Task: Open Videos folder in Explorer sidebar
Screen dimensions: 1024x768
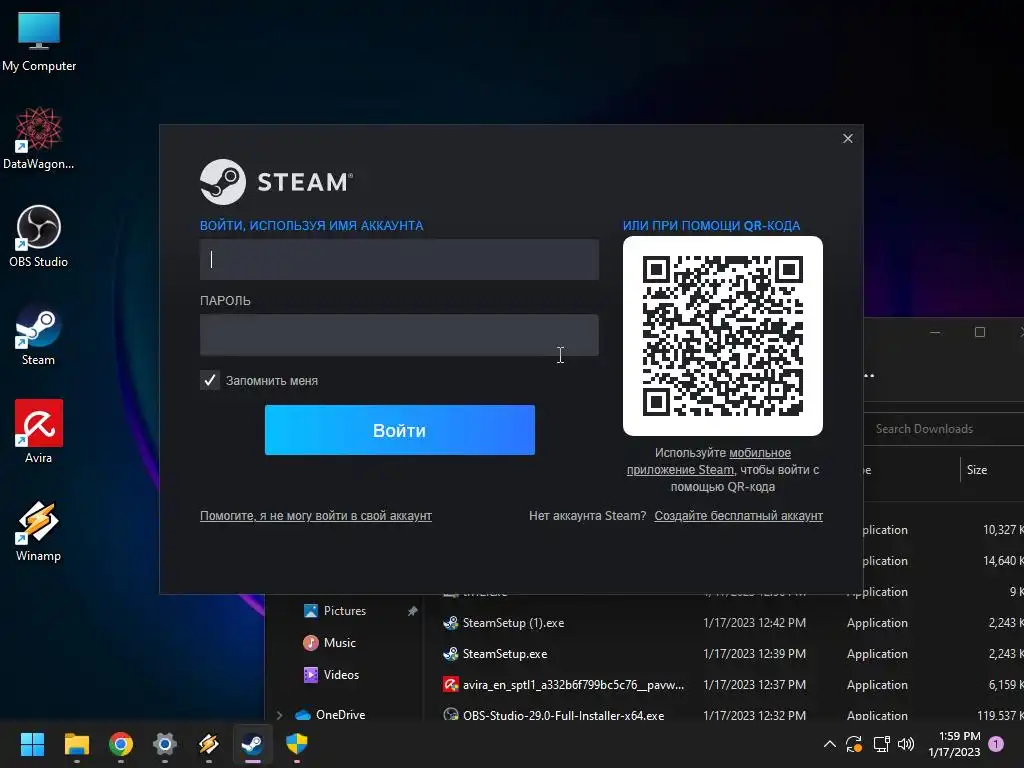Action: 331,675
